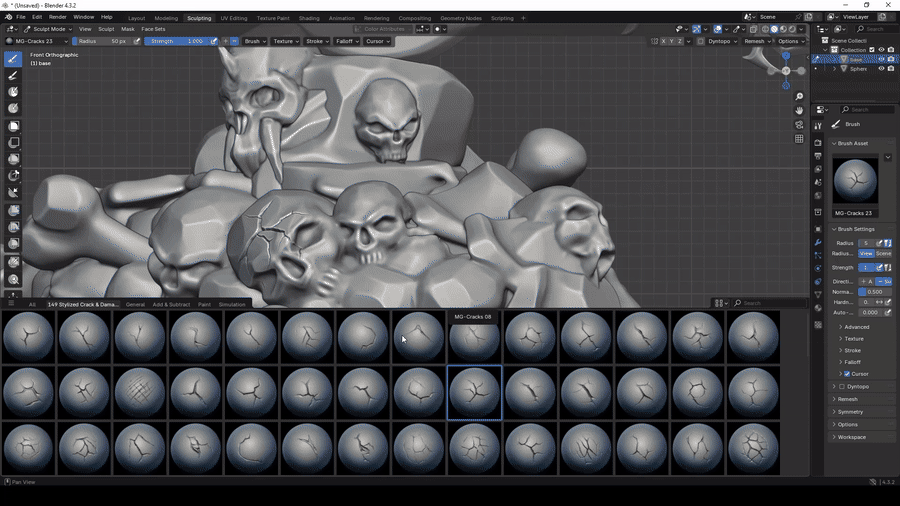This screenshot has height=506, width=900.
Task: Open the Render menu
Action: click(x=57, y=17)
